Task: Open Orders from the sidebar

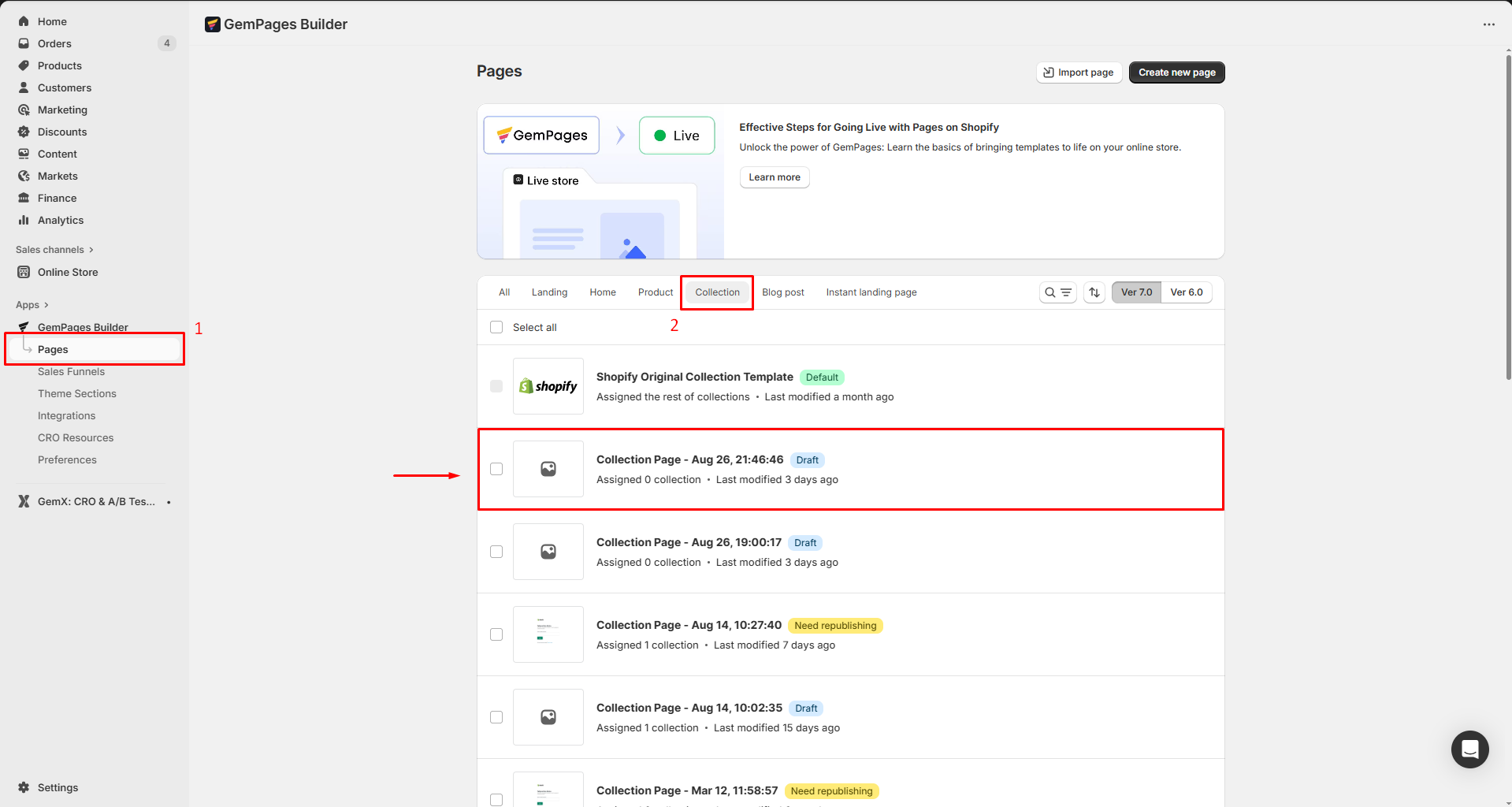Action: (x=54, y=43)
